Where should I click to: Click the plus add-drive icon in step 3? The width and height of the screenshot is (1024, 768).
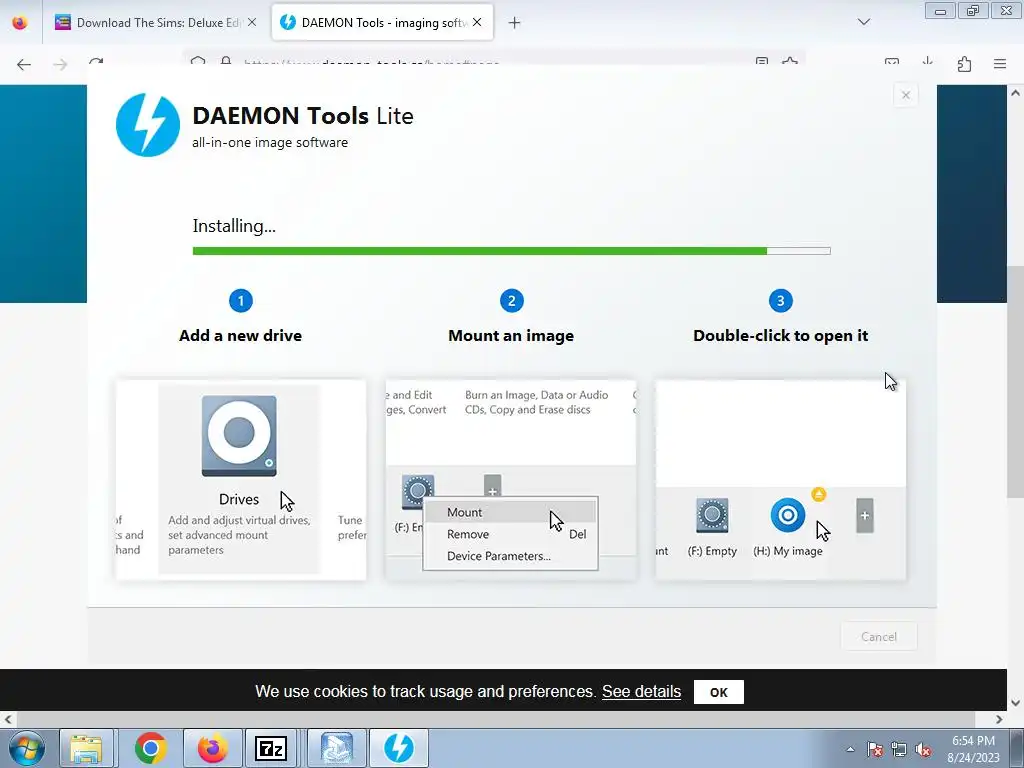[x=865, y=516]
